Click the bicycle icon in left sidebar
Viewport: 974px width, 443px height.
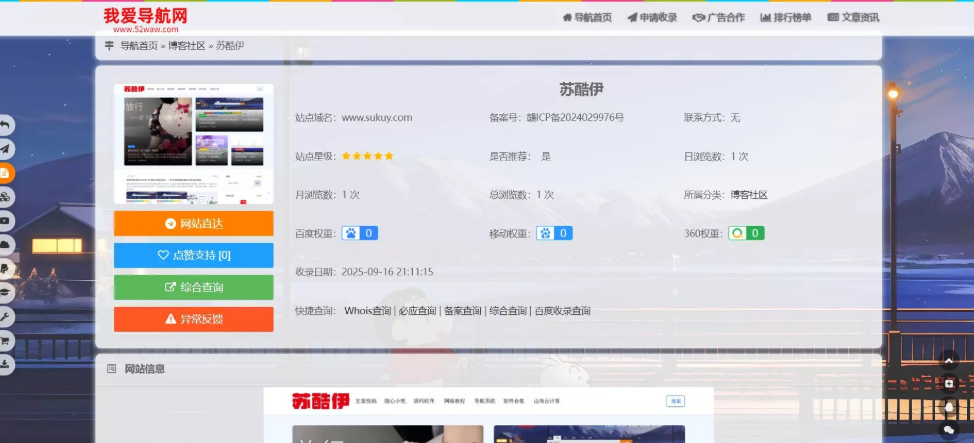coord(5,197)
